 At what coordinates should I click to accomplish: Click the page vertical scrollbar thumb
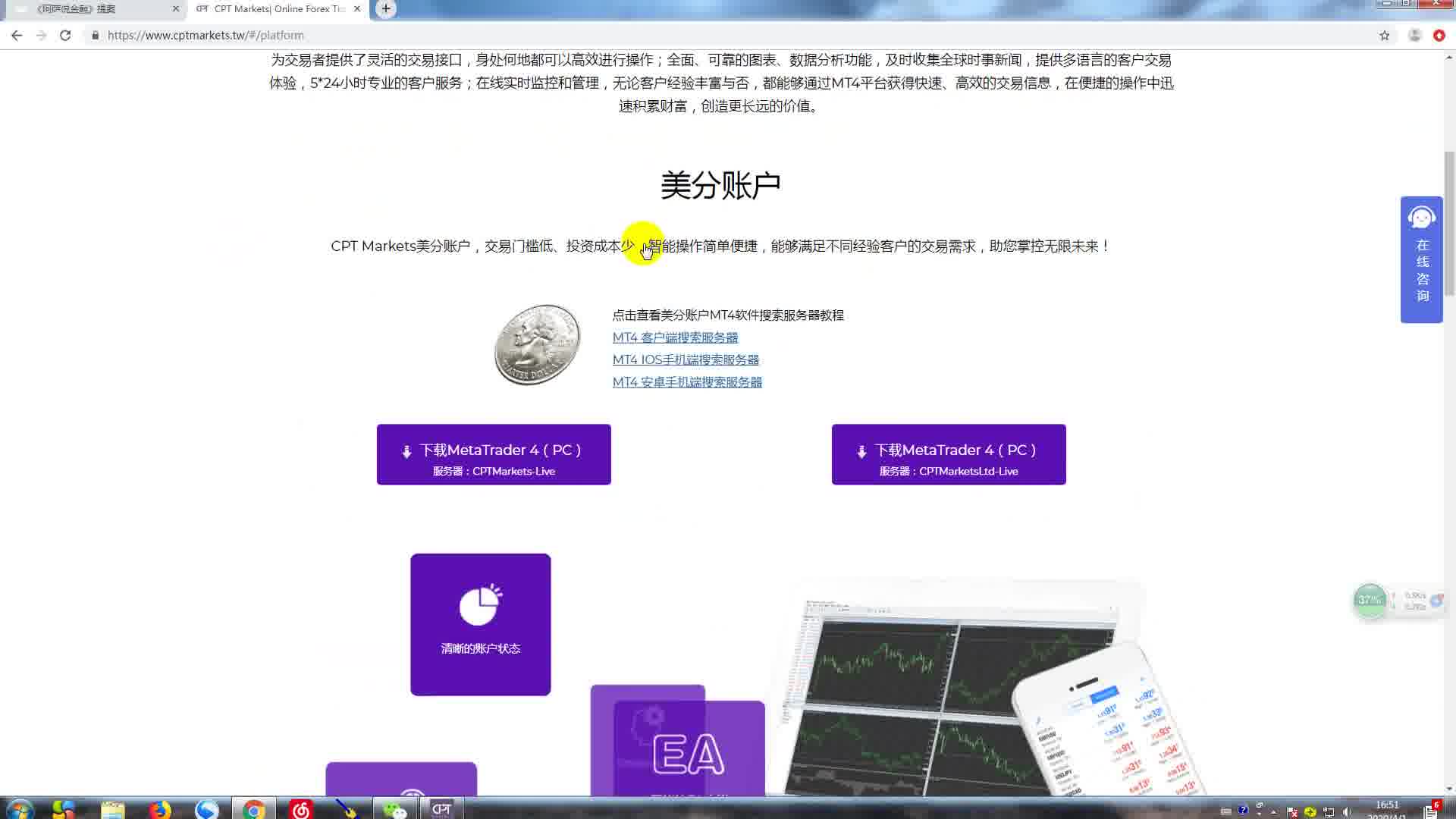[x=1449, y=223]
